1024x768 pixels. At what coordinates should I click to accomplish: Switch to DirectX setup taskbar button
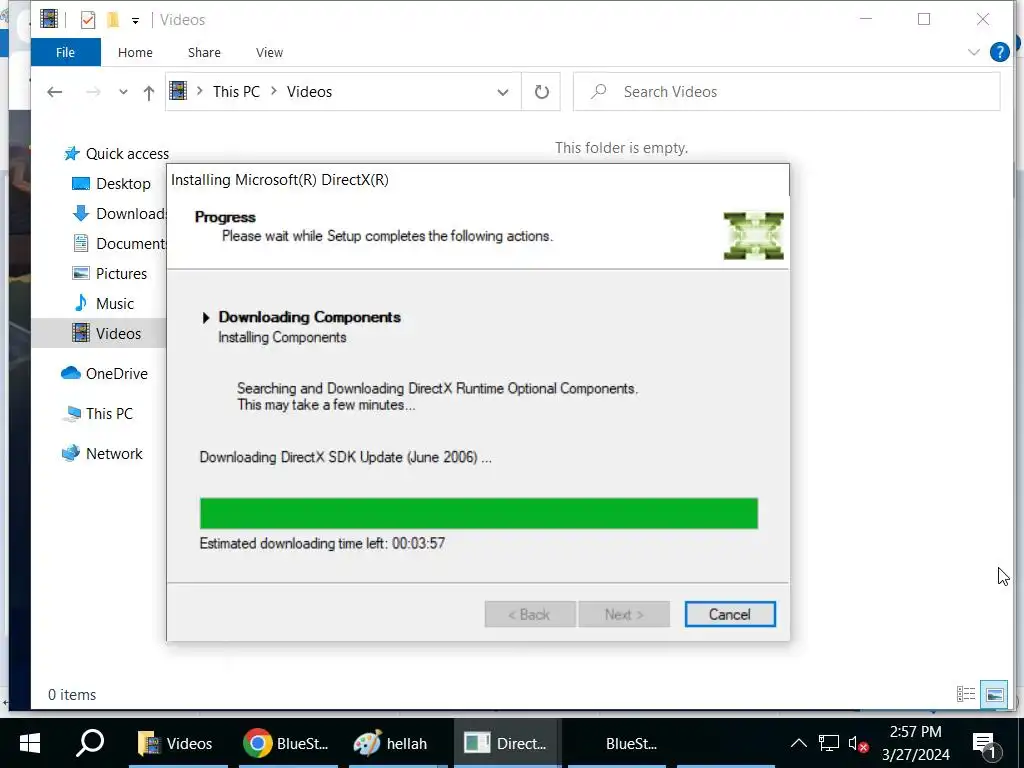507,743
